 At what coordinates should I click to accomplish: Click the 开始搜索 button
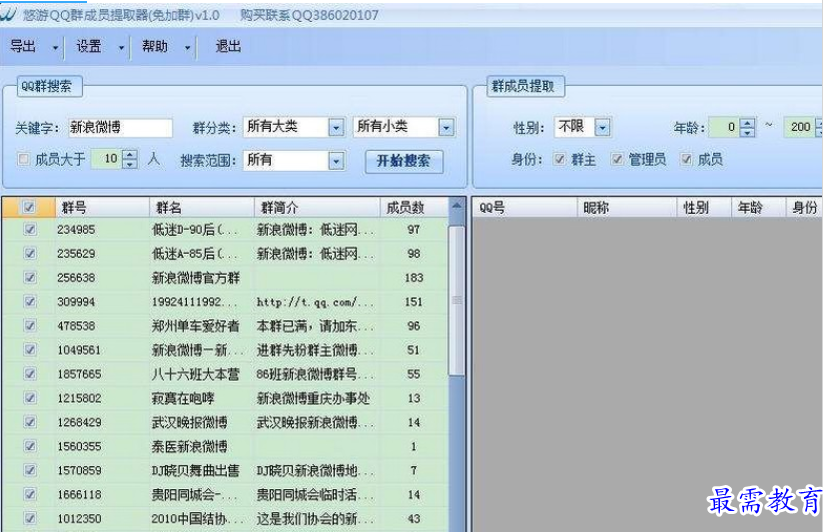(404, 161)
